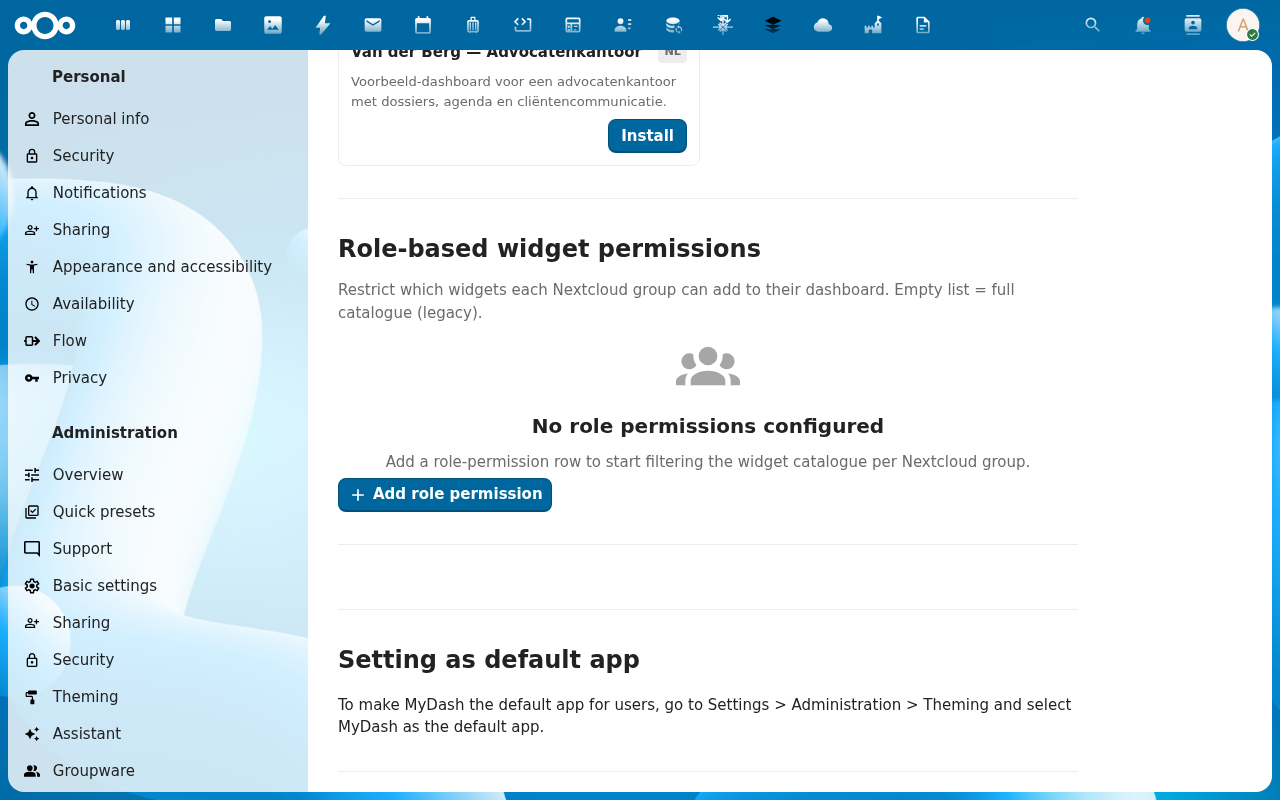Click the Administration section heading
Screen dimensions: 1280x800
coord(115,433)
